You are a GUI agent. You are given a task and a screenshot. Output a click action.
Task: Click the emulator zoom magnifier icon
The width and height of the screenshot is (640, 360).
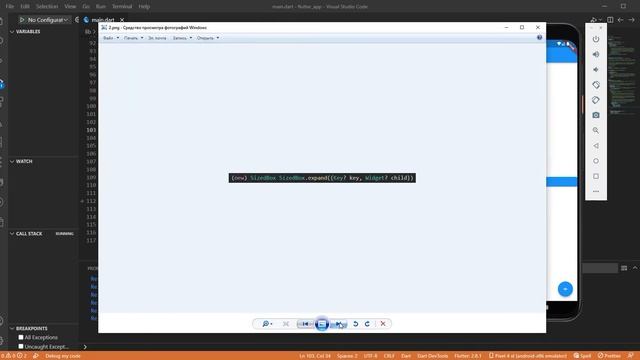point(596,131)
